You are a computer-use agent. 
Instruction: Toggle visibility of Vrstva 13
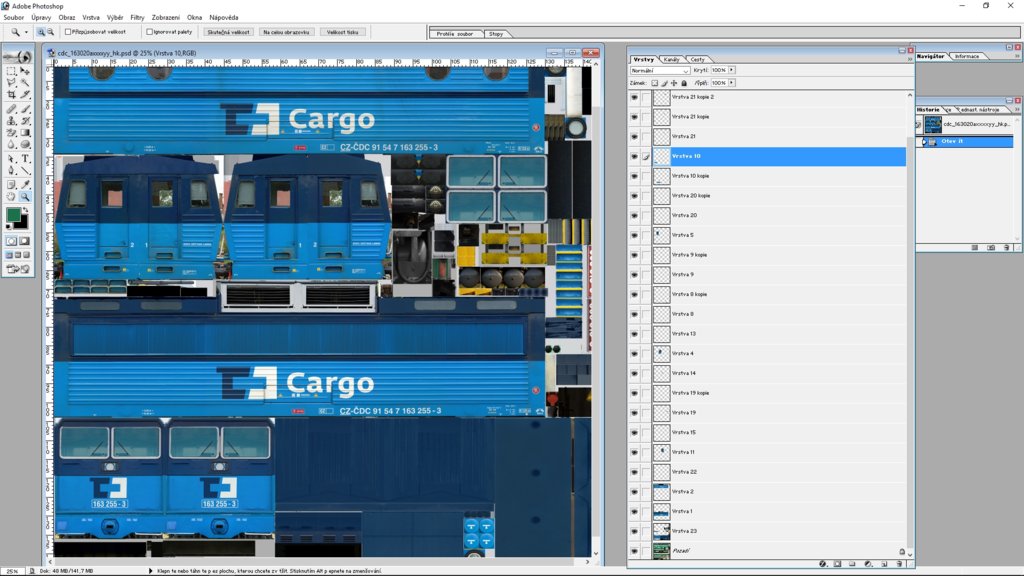pos(634,334)
